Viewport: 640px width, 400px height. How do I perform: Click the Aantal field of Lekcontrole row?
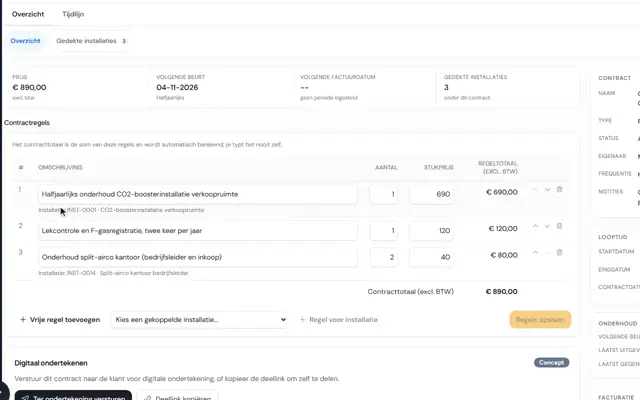click(384, 231)
